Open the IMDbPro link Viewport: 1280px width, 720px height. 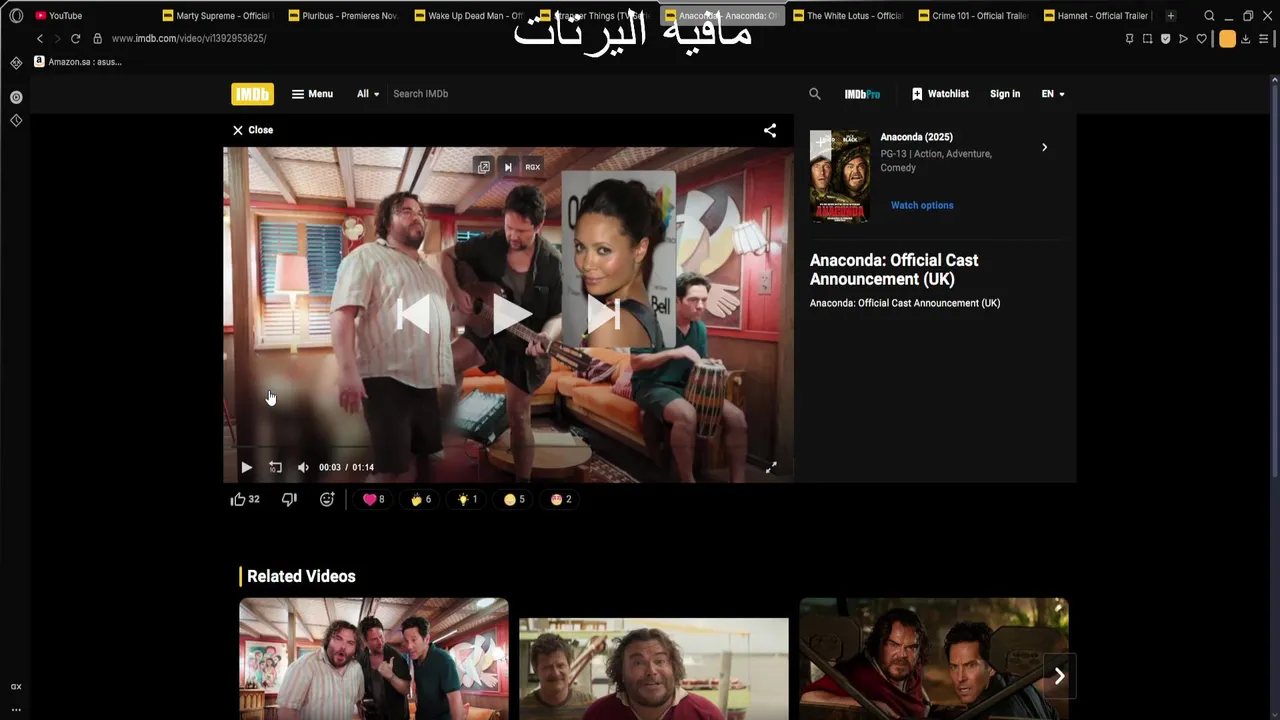[862, 94]
